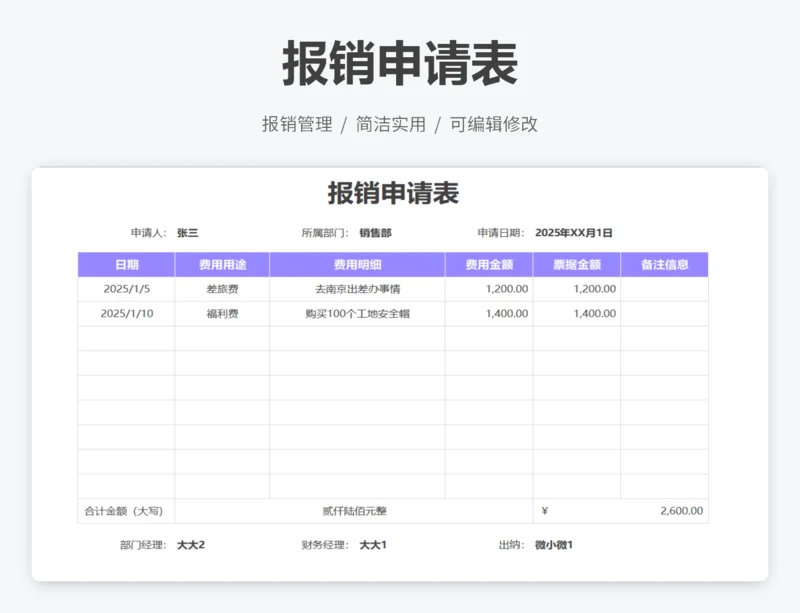Select the finance manager name 大大1

click(373, 545)
